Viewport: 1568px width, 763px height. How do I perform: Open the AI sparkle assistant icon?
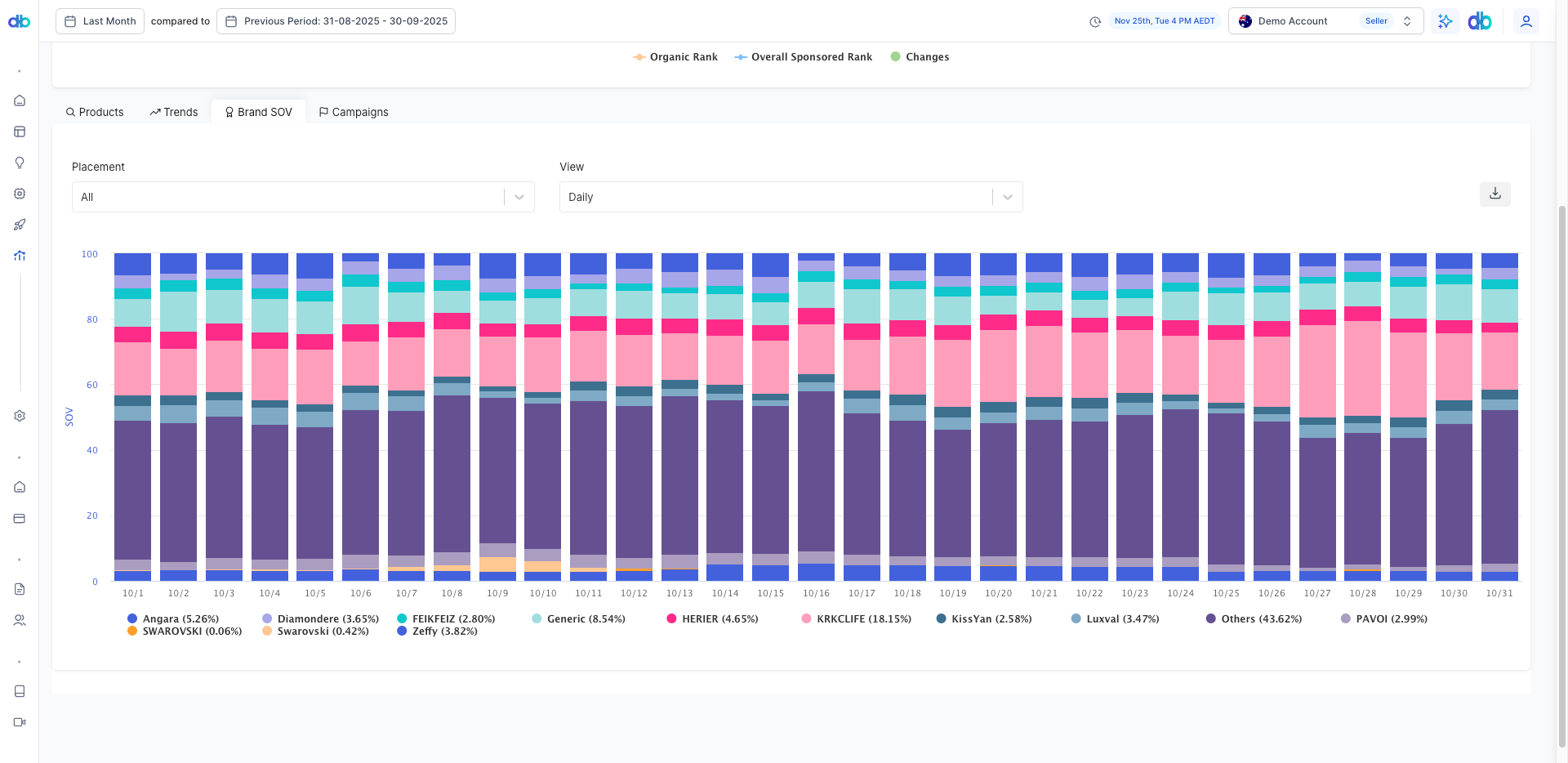(1445, 21)
